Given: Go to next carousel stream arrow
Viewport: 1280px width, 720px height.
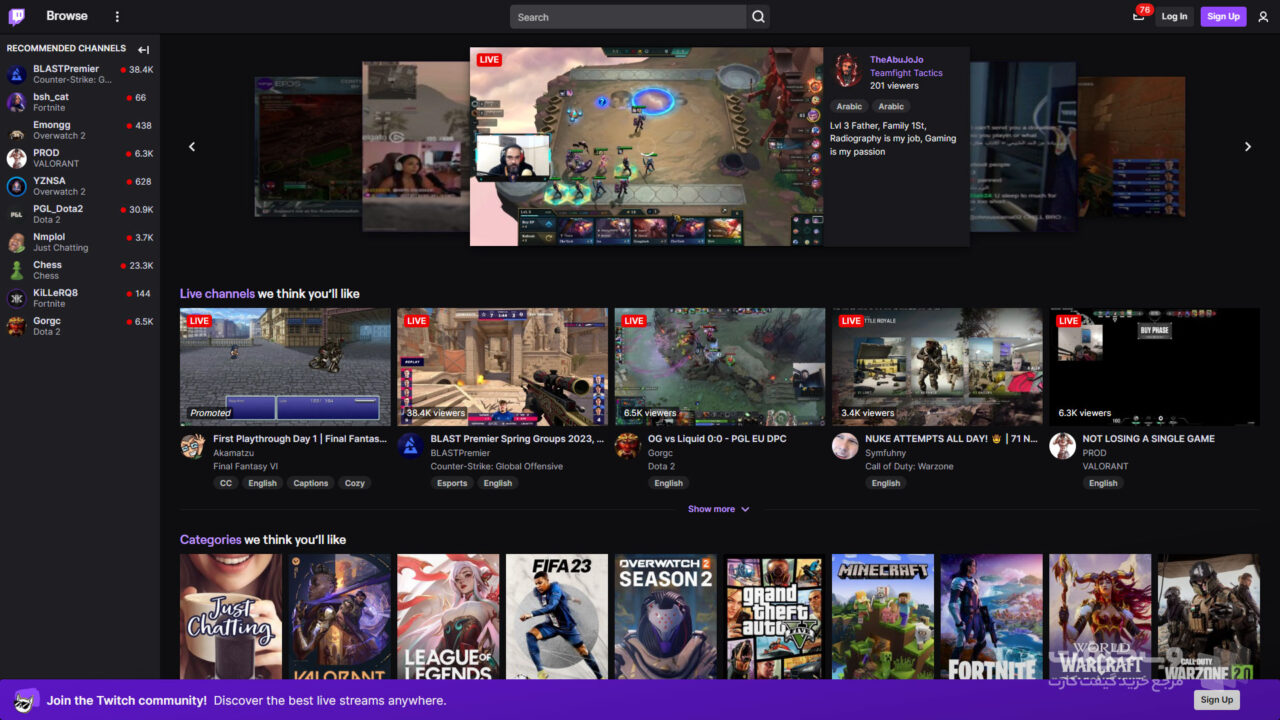Looking at the screenshot, I should coord(1247,147).
